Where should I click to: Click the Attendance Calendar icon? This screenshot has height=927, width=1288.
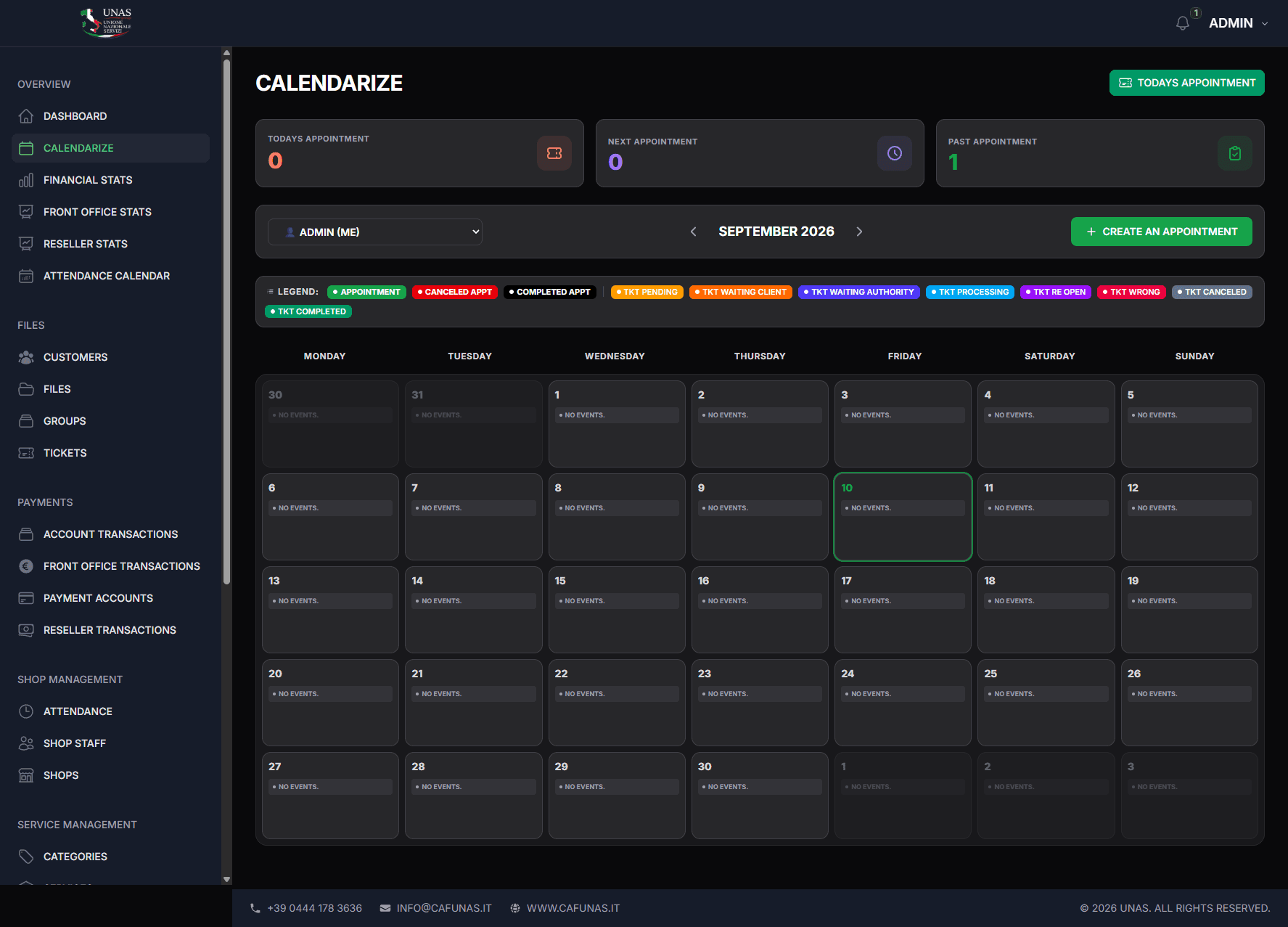point(26,276)
